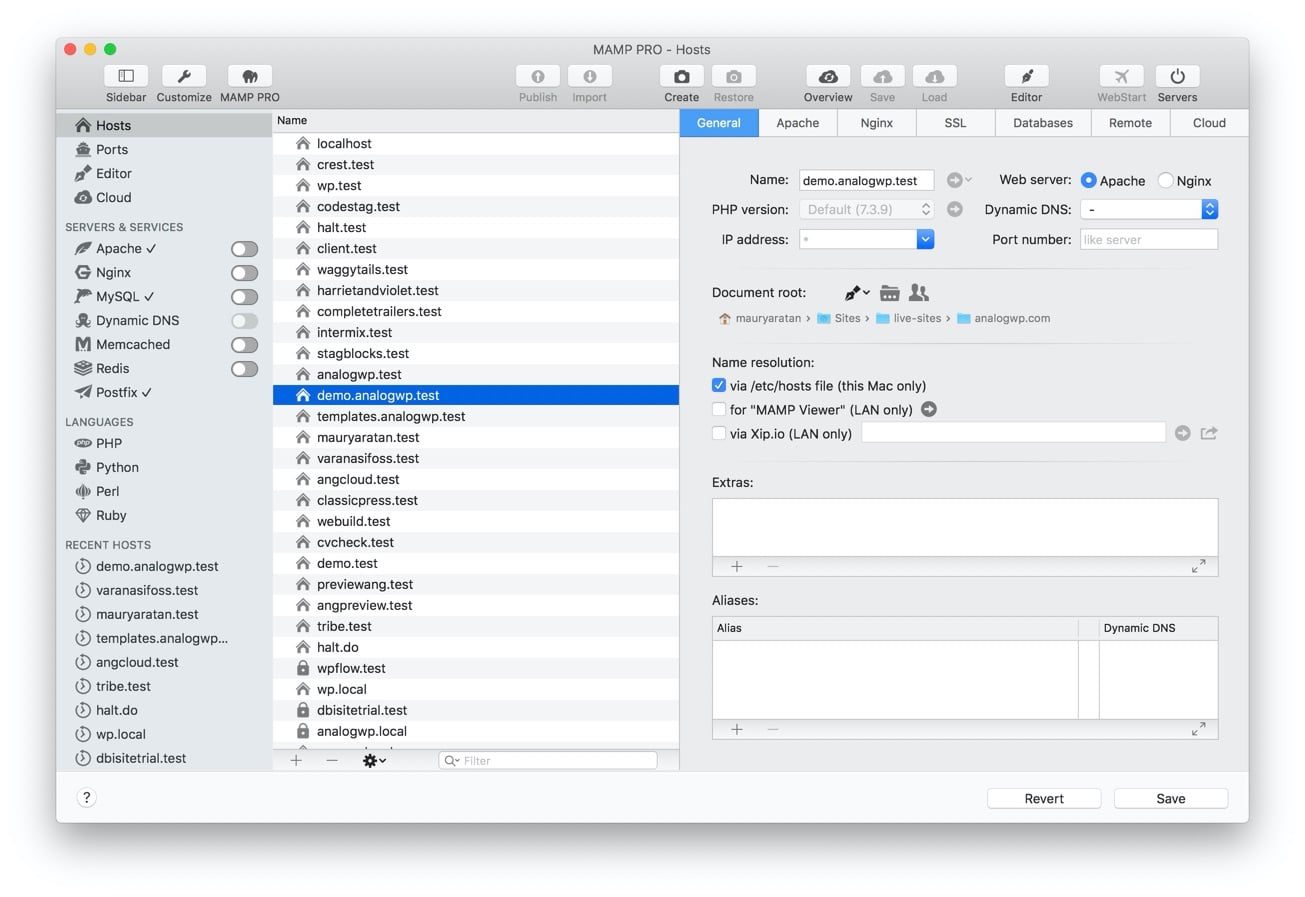1305x897 pixels.
Task: Add an extra with plus
Action: (737, 566)
